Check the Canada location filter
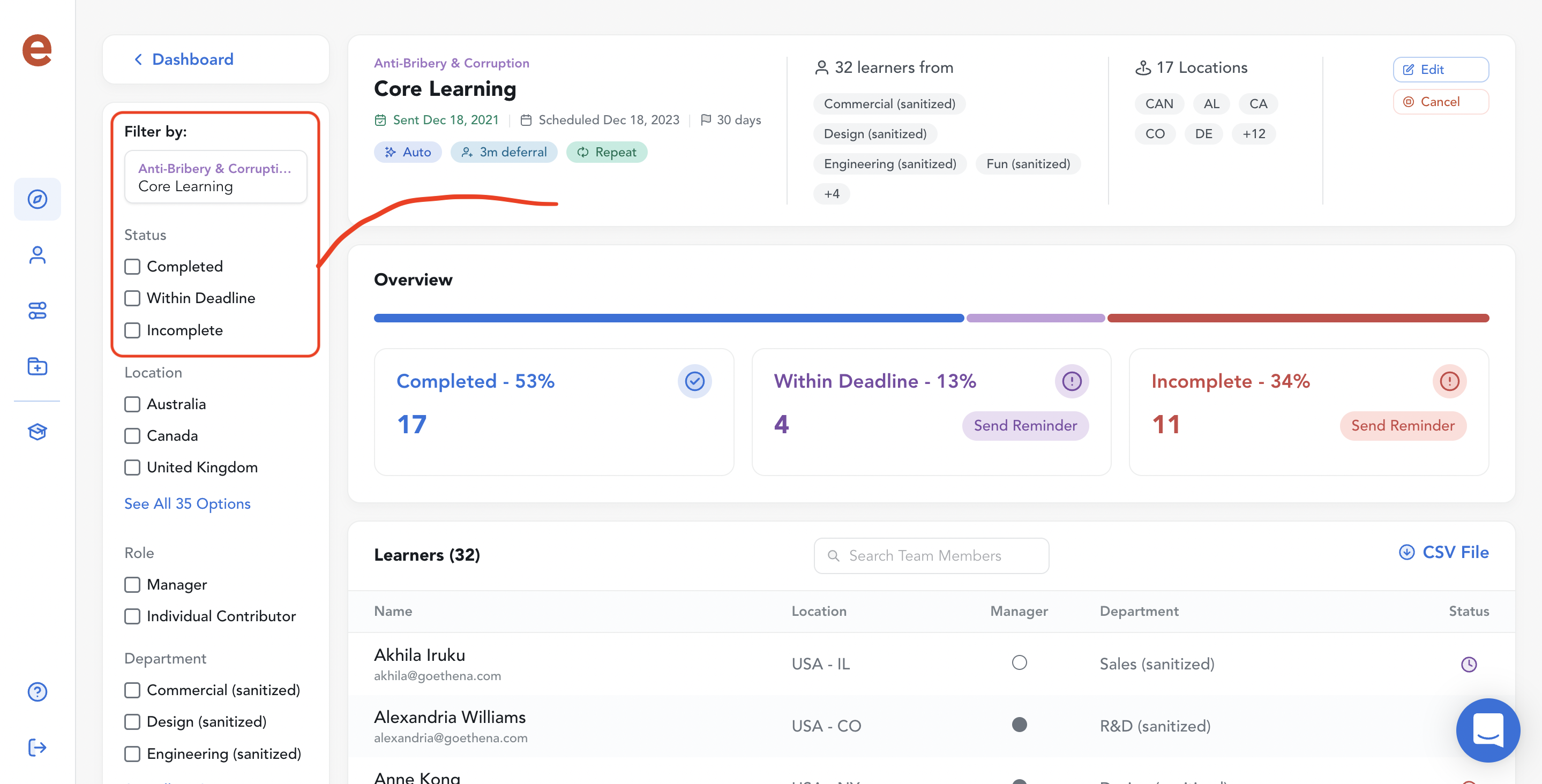This screenshot has height=784, width=1542. coord(132,436)
